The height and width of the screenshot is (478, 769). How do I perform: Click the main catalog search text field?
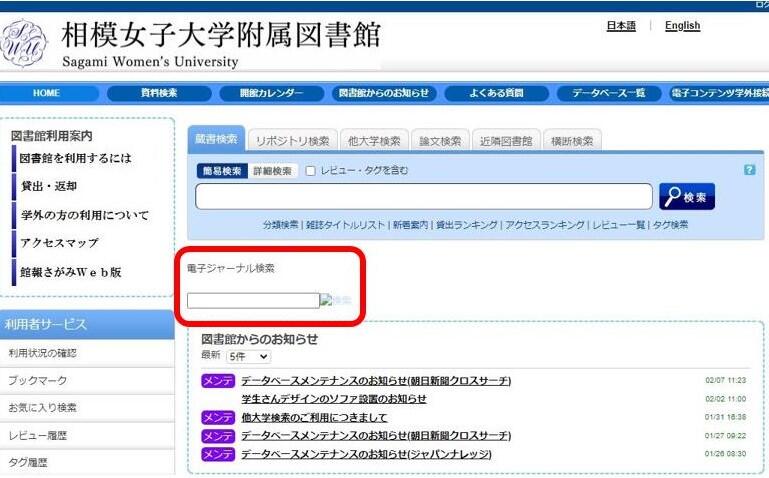424,197
